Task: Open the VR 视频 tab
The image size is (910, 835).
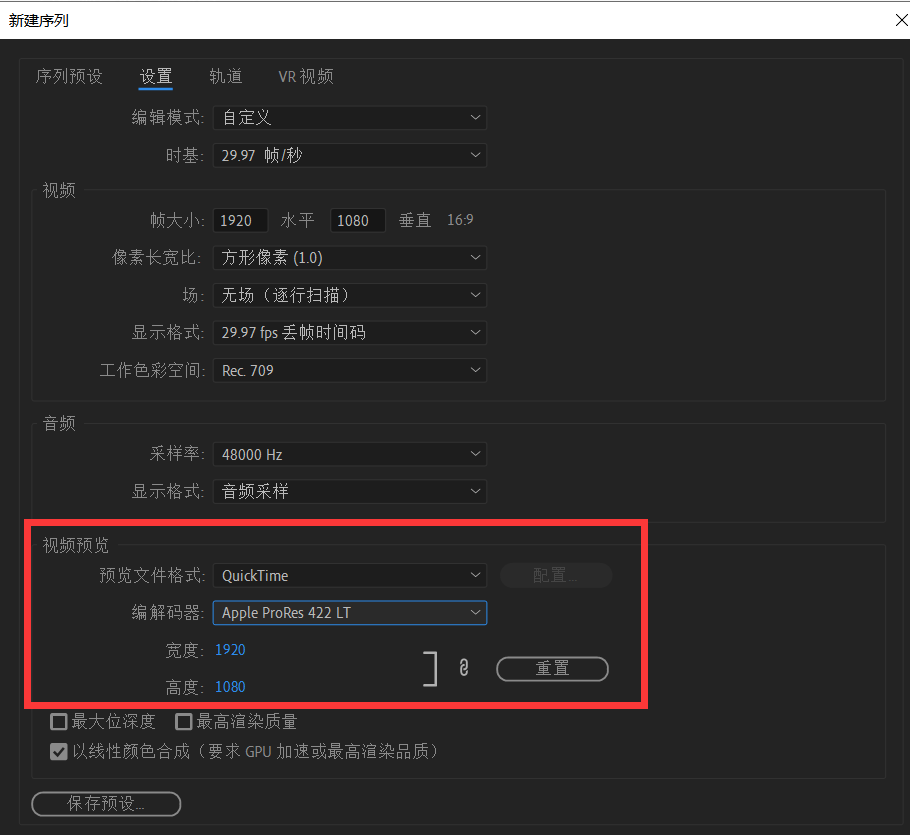Action: tap(306, 77)
